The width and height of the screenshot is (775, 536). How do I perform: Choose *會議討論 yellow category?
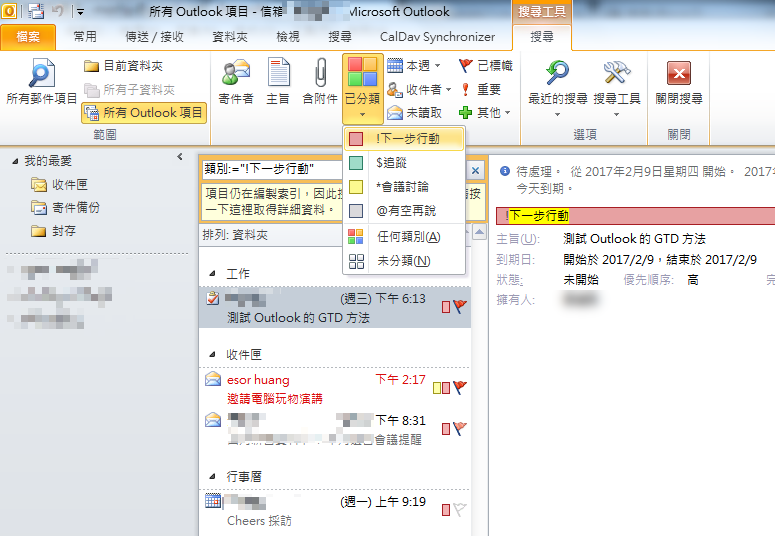(404, 187)
